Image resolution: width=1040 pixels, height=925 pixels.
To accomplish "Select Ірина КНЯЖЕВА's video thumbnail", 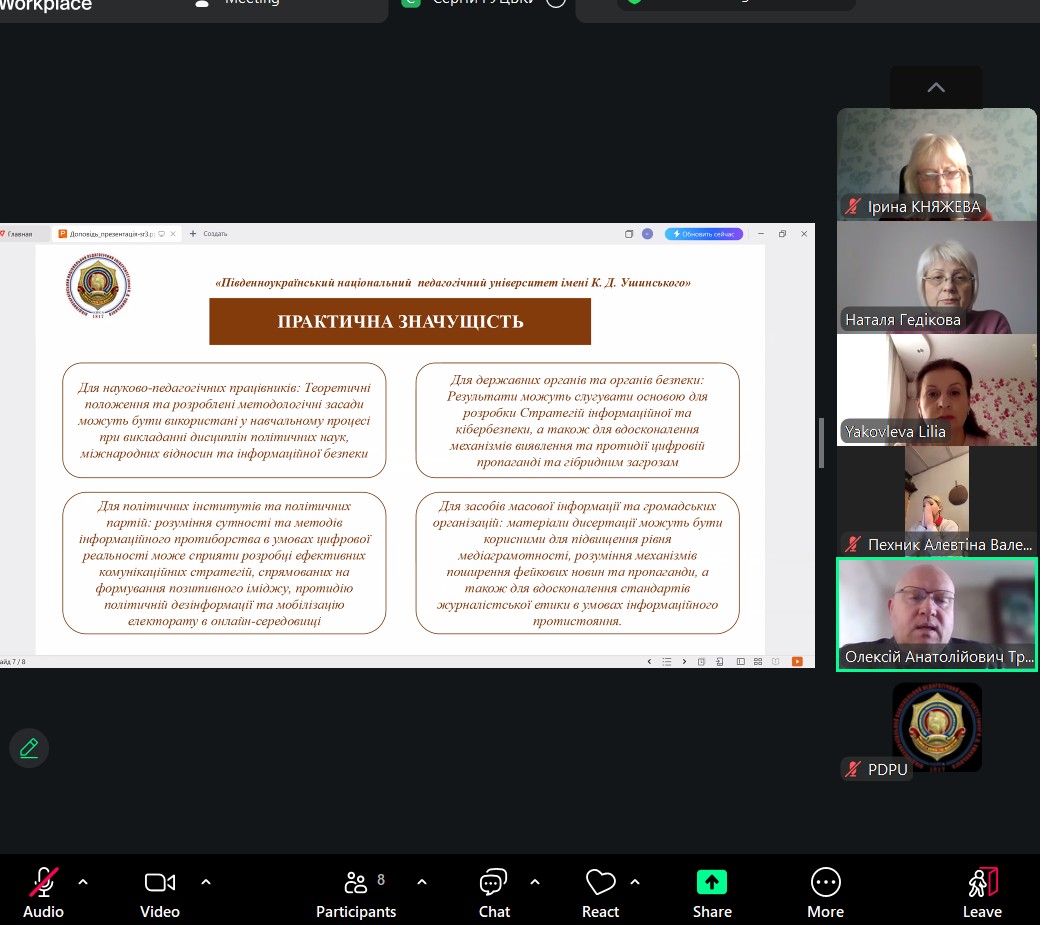I will tap(936, 163).
